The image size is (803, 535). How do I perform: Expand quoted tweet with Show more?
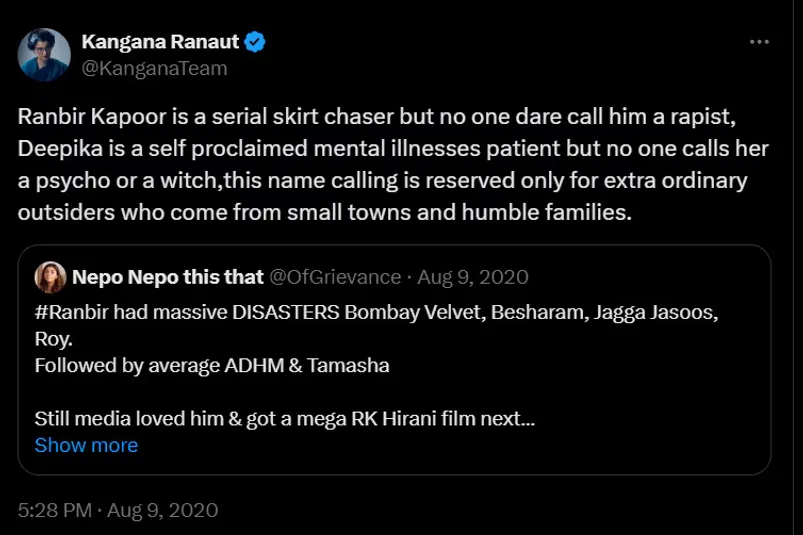click(x=86, y=445)
